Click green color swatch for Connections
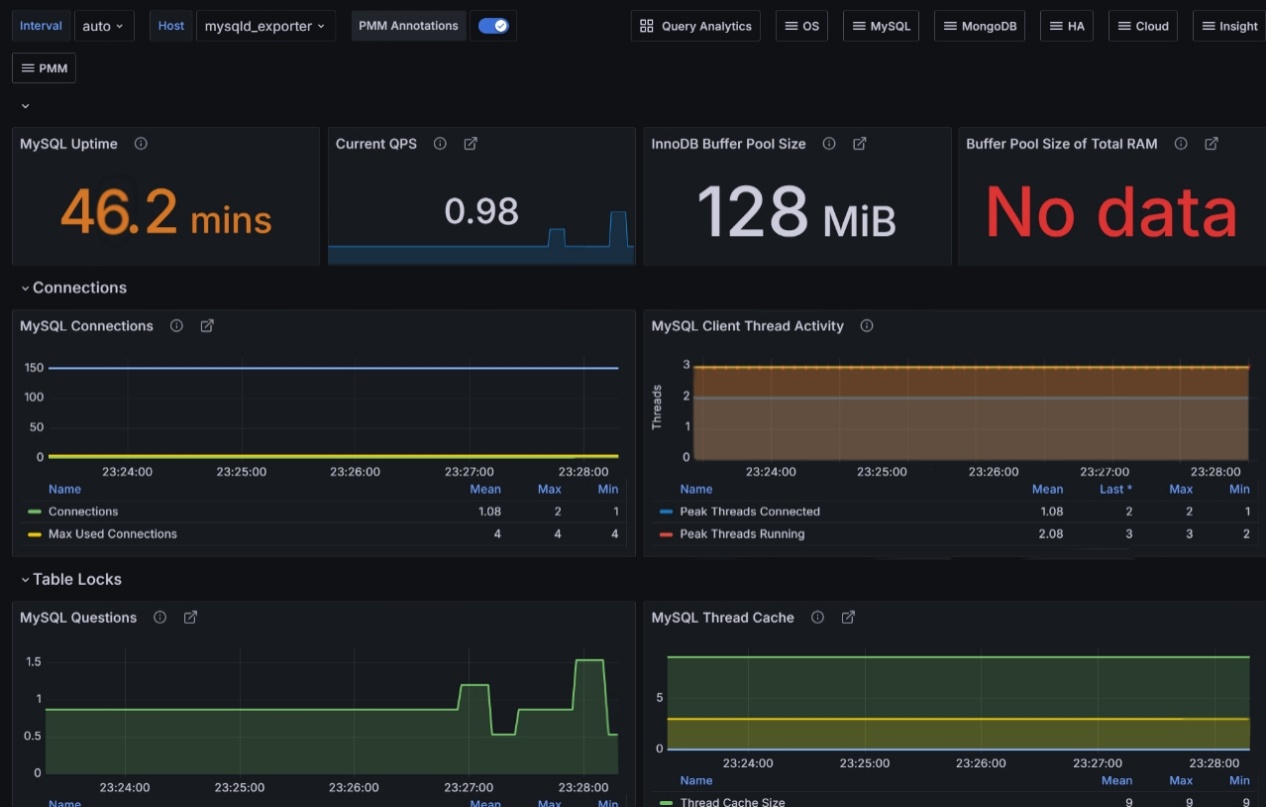Image resolution: width=1266 pixels, height=807 pixels. [34, 512]
